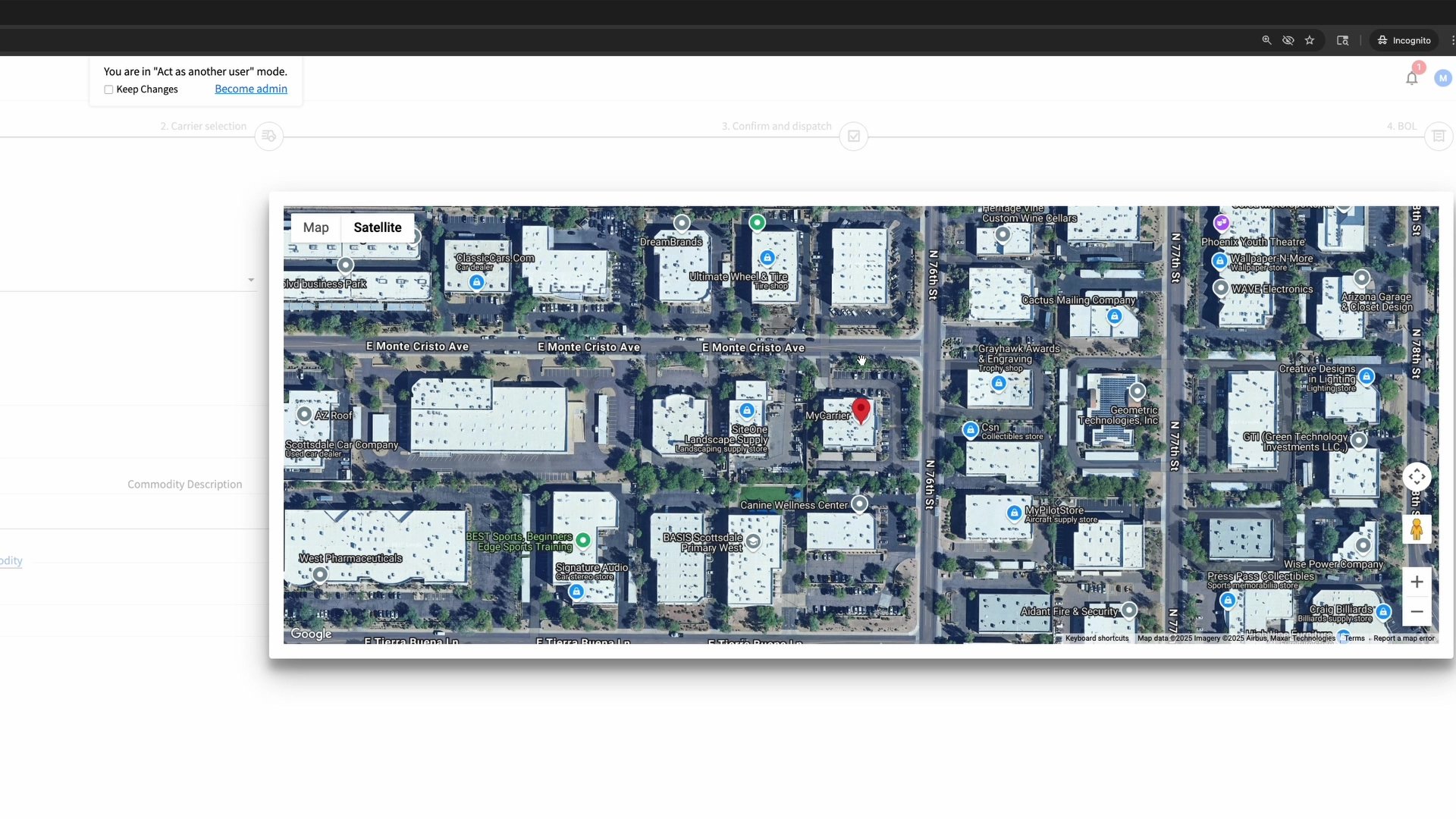Click the browser zoom magnifier icon
This screenshot has width=1456, height=819.
[1266, 40]
